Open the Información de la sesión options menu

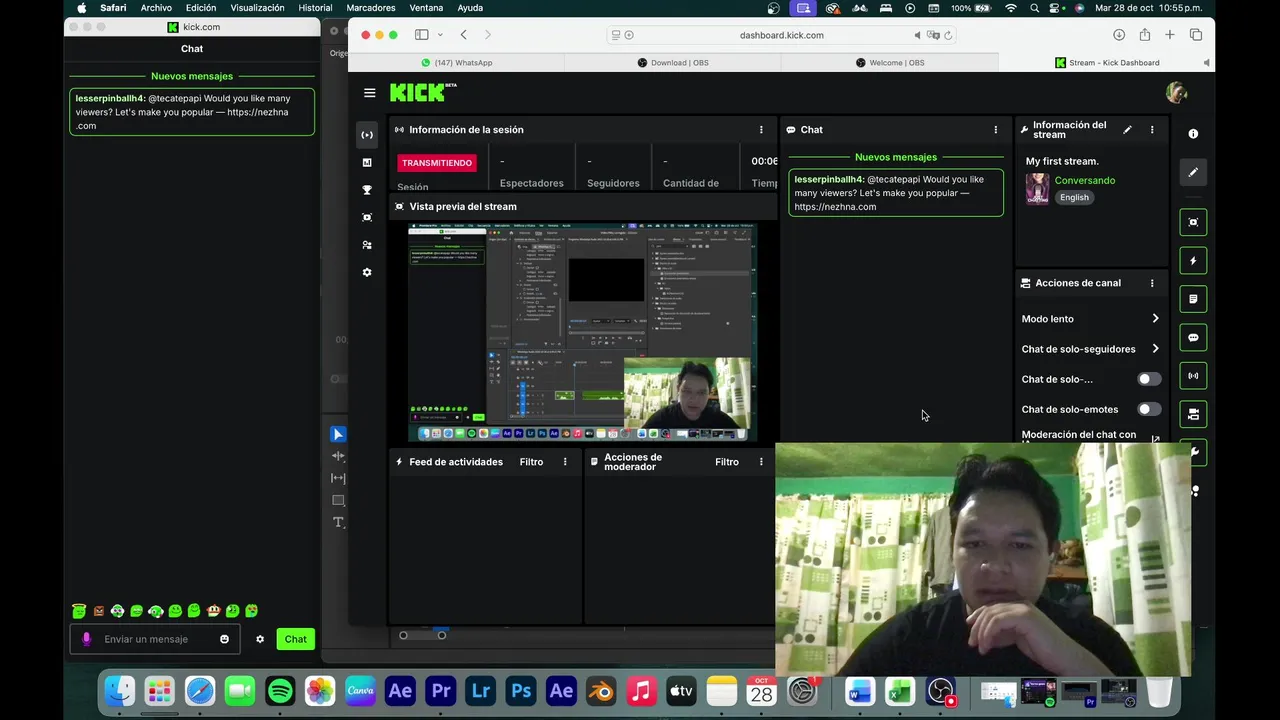click(761, 130)
